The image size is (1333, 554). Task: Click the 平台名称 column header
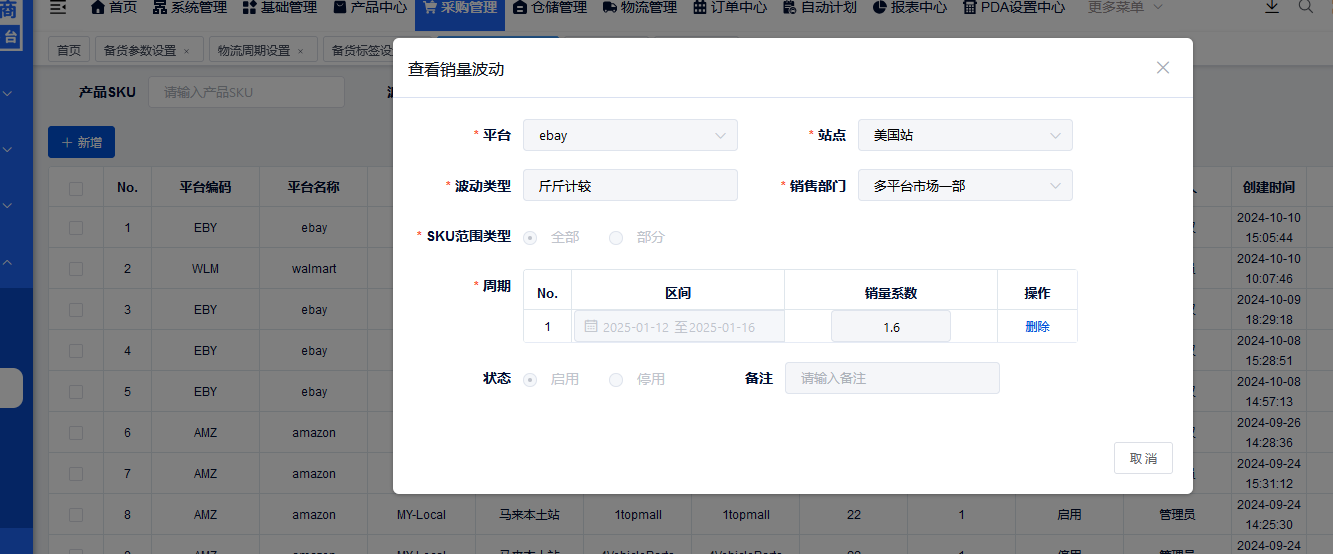pyautogui.click(x=313, y=187)
